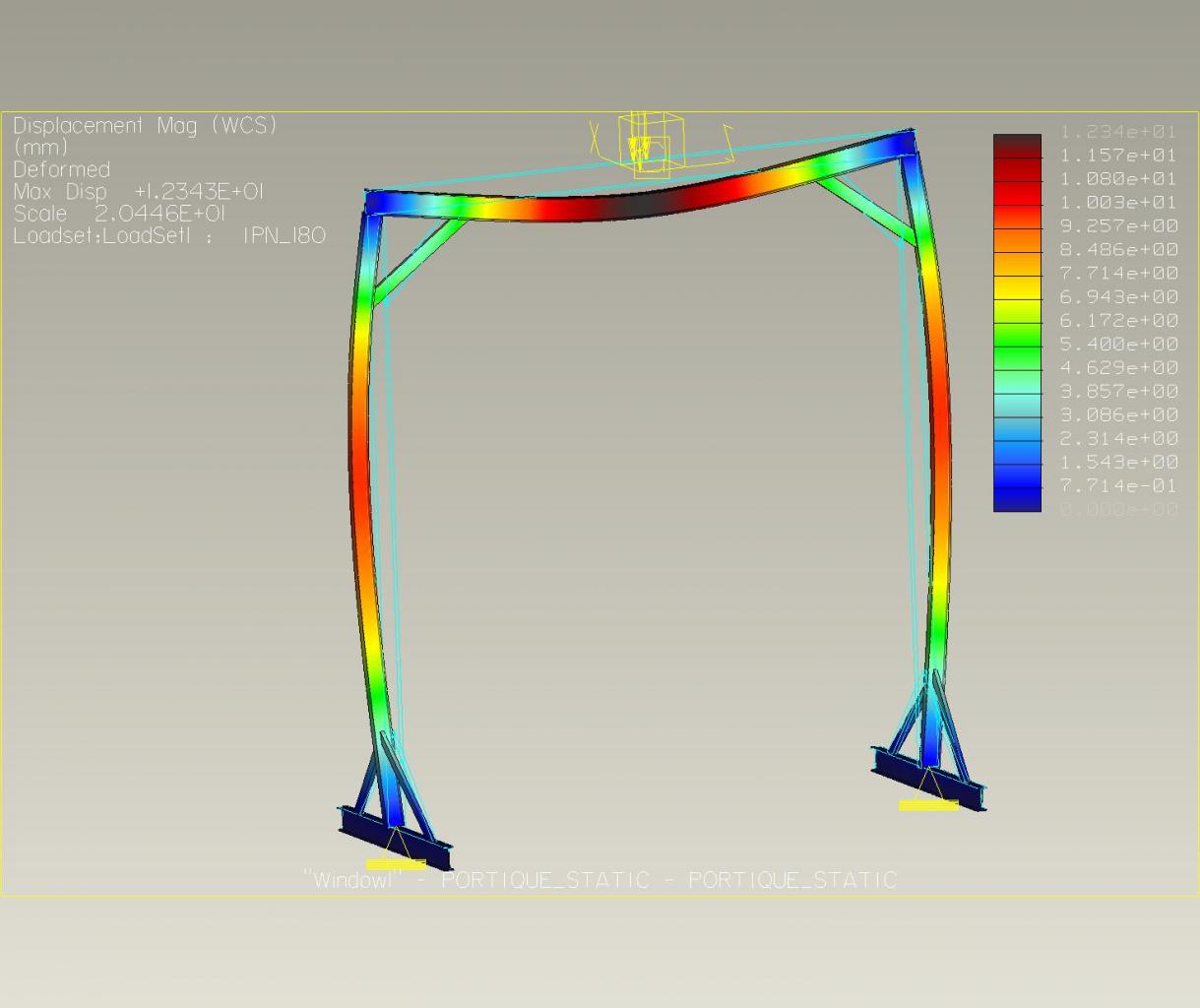Click the legend value 8.486e+00

coord(1119,250)
